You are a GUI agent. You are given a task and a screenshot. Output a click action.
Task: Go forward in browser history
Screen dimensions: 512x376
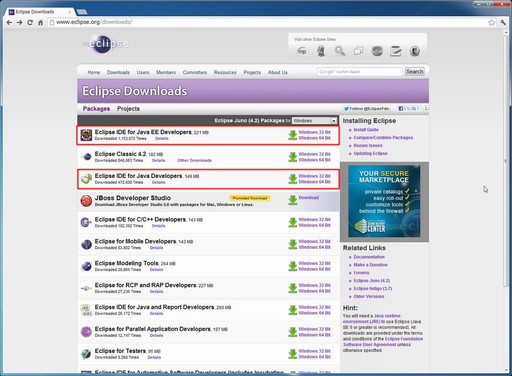point(20,22)
